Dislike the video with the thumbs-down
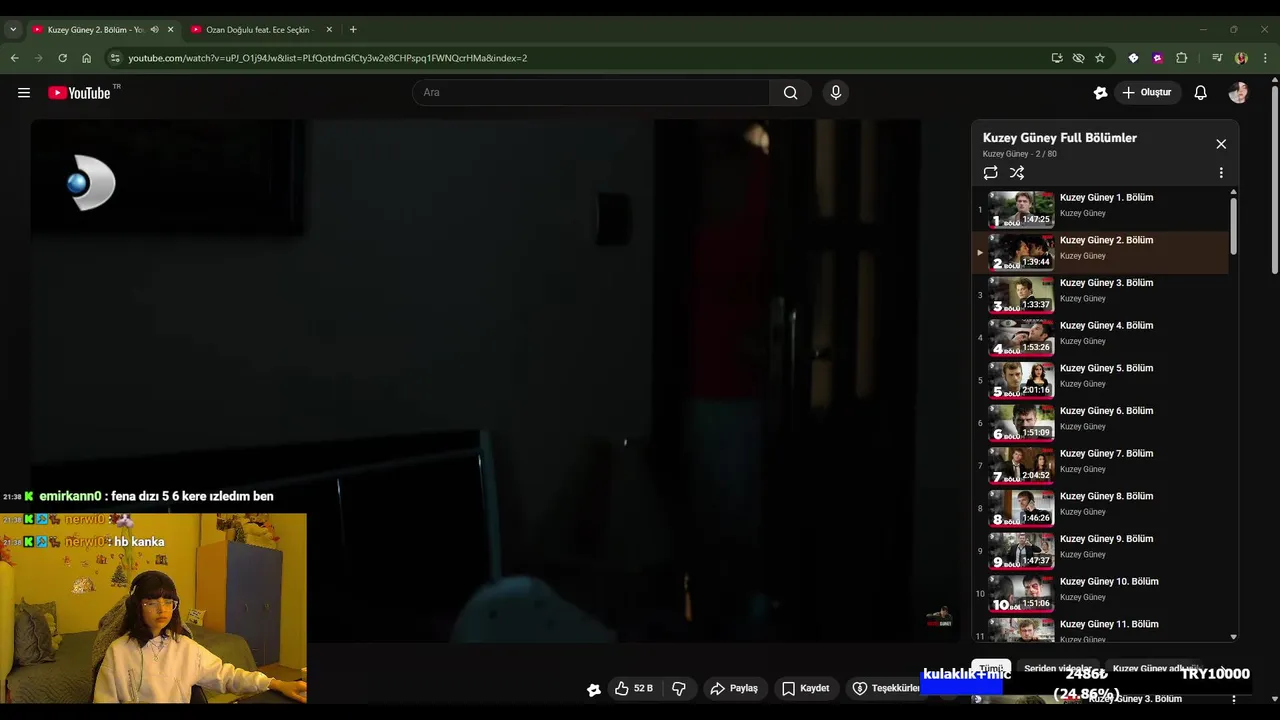Image resolution: width=1280 pixels, height=720 pixels. tap(679, 688)
